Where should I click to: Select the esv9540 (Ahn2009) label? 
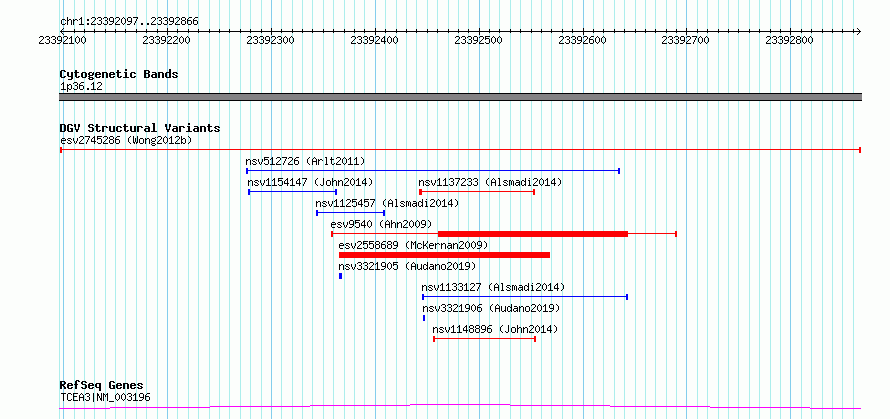tap(381, 224)
